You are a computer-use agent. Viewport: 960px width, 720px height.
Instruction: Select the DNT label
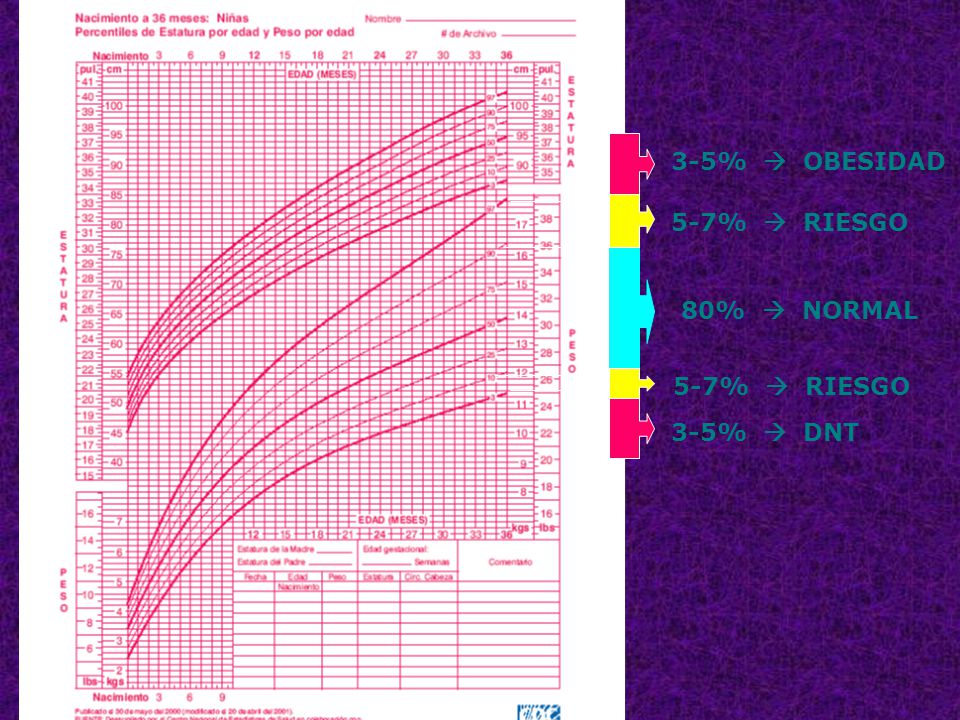pyautogui.click(x=831, y=432)
